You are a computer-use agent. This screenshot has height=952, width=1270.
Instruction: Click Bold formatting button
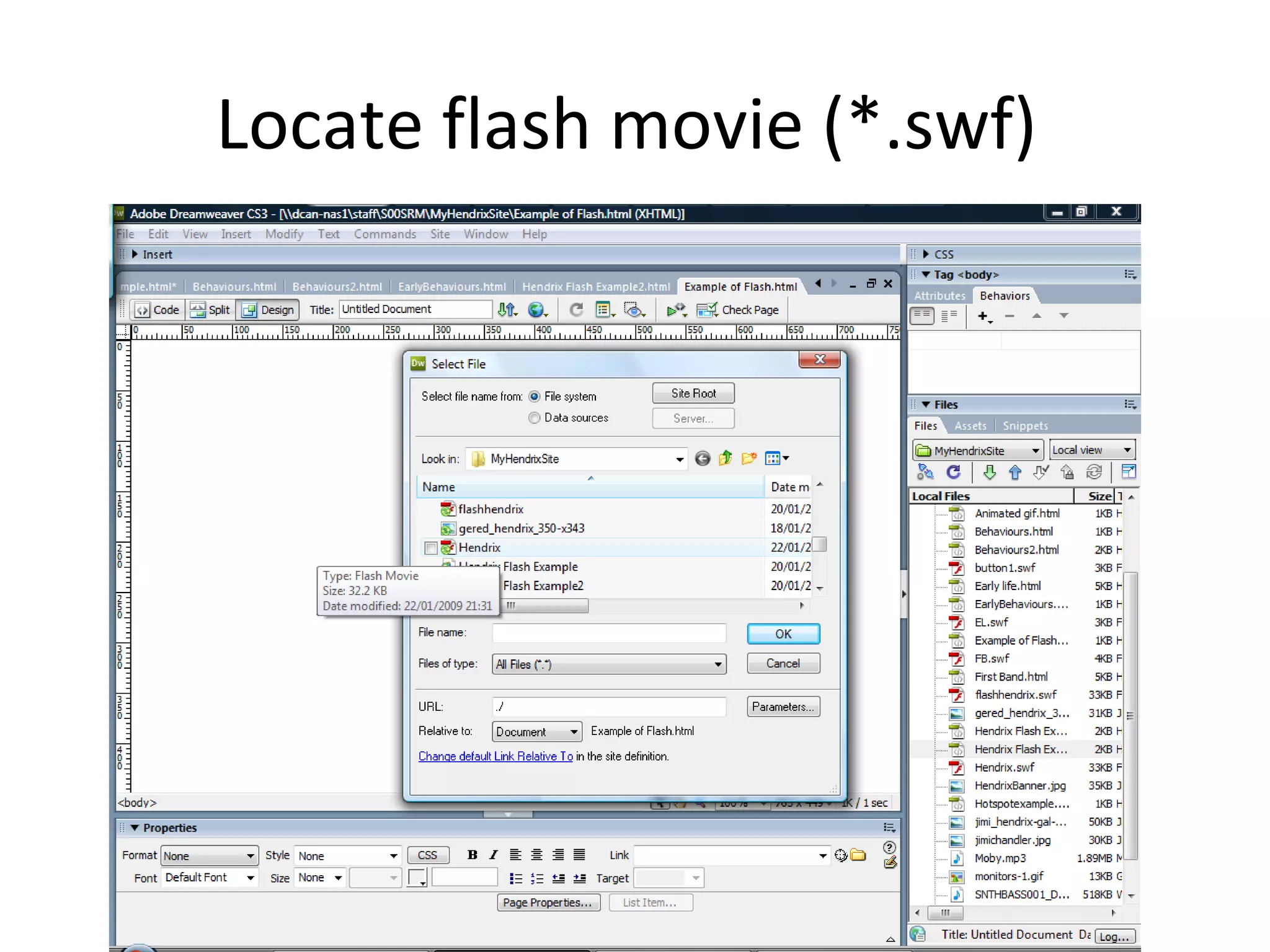[473, 855]
